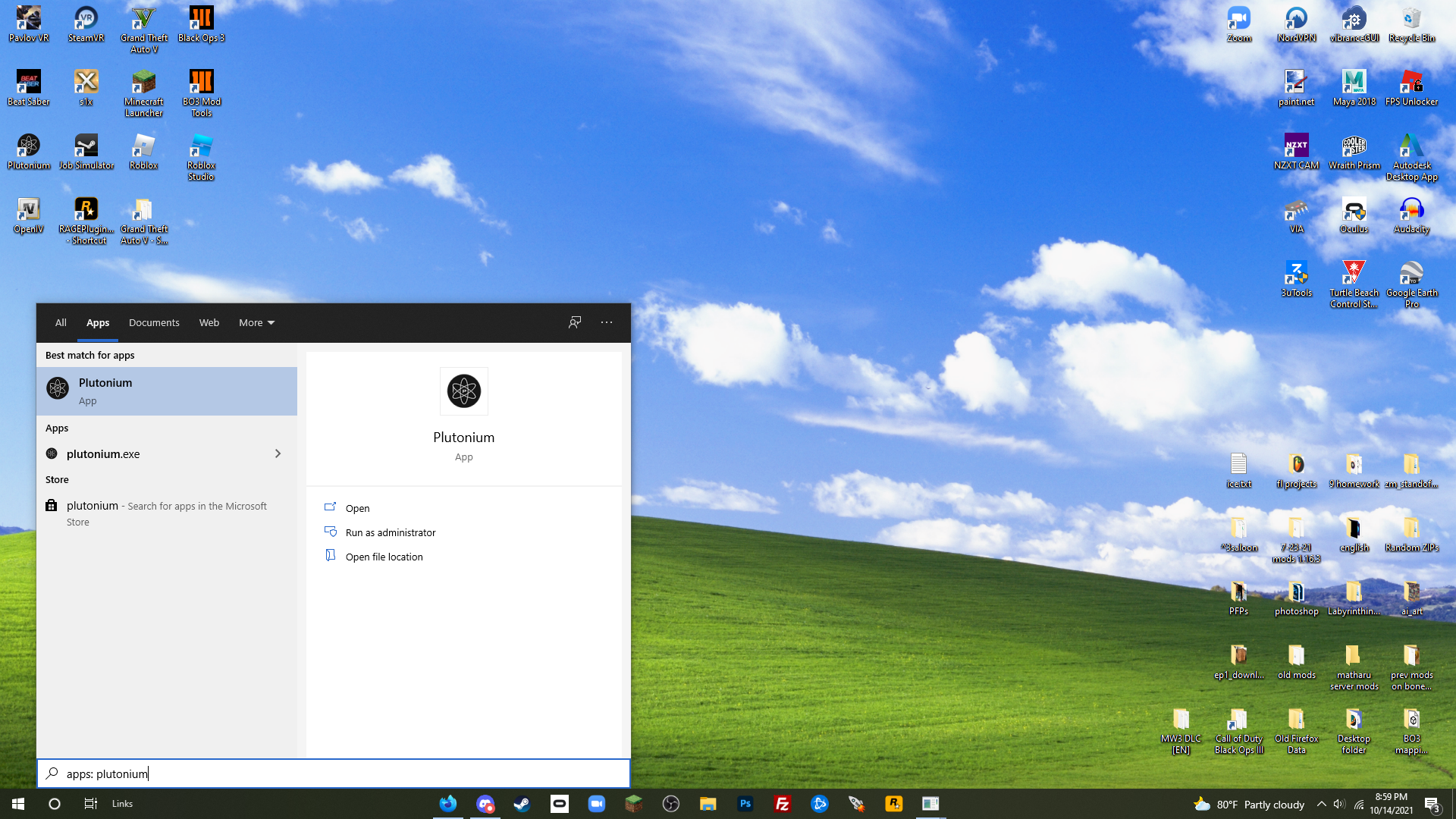This screenshot has width=1456, height=819.
Task: Select the old mods folder
Action: tap(1296, 661)
